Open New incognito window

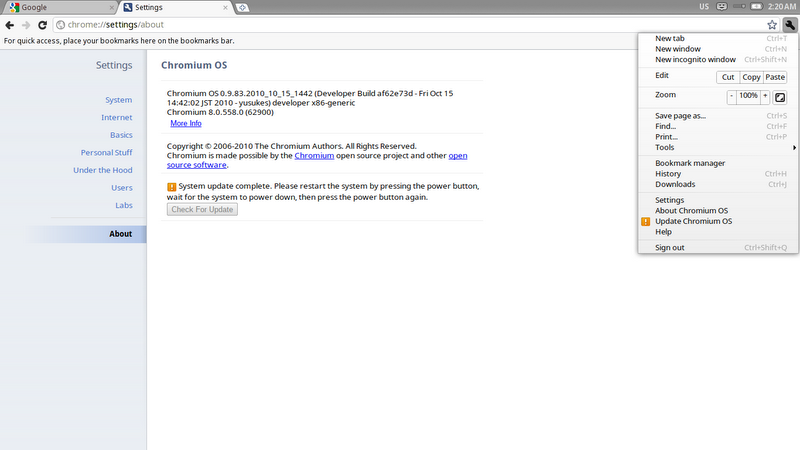tap(718, 60)
